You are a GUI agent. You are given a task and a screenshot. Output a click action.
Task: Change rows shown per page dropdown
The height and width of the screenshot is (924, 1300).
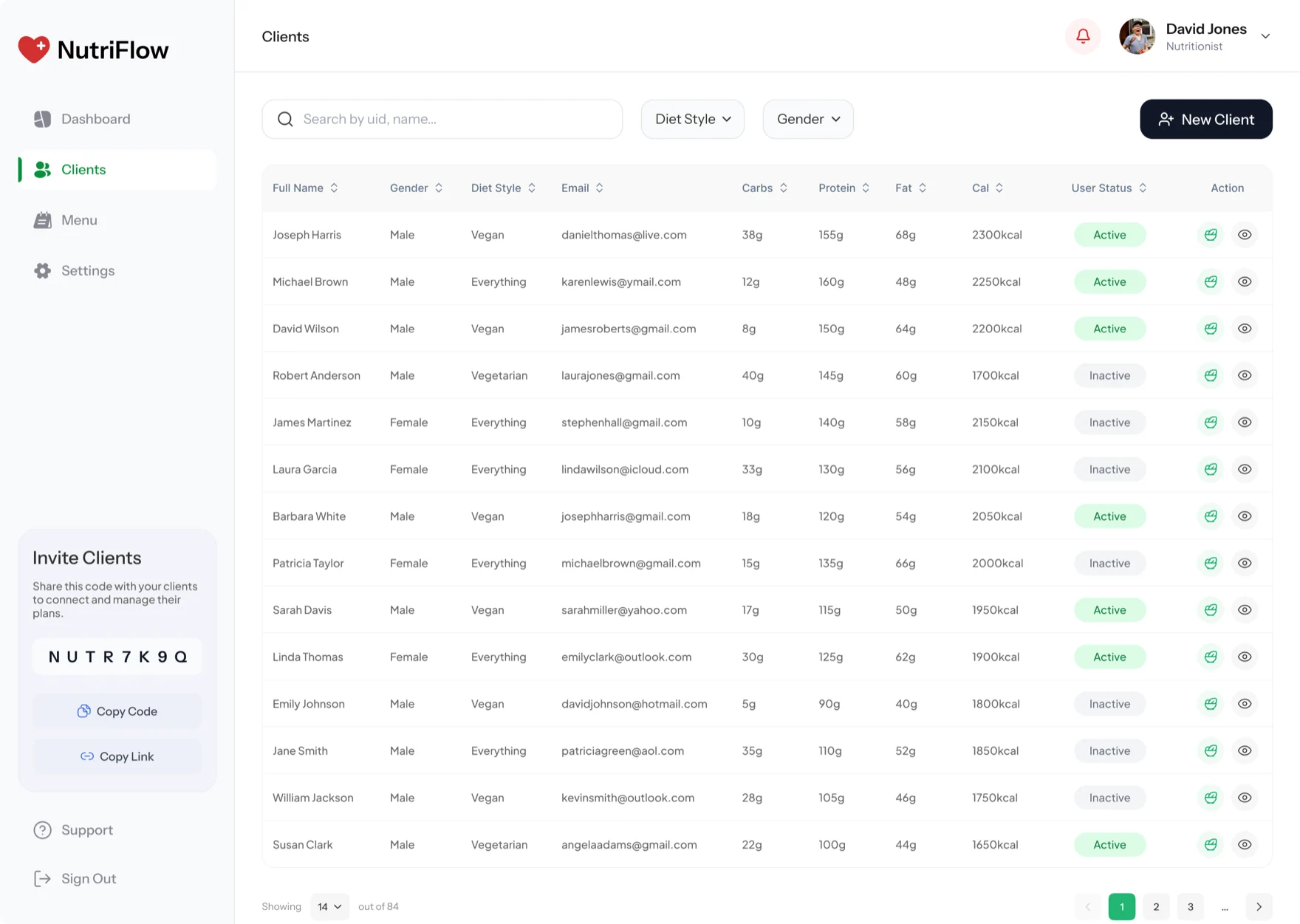[329, 907]
